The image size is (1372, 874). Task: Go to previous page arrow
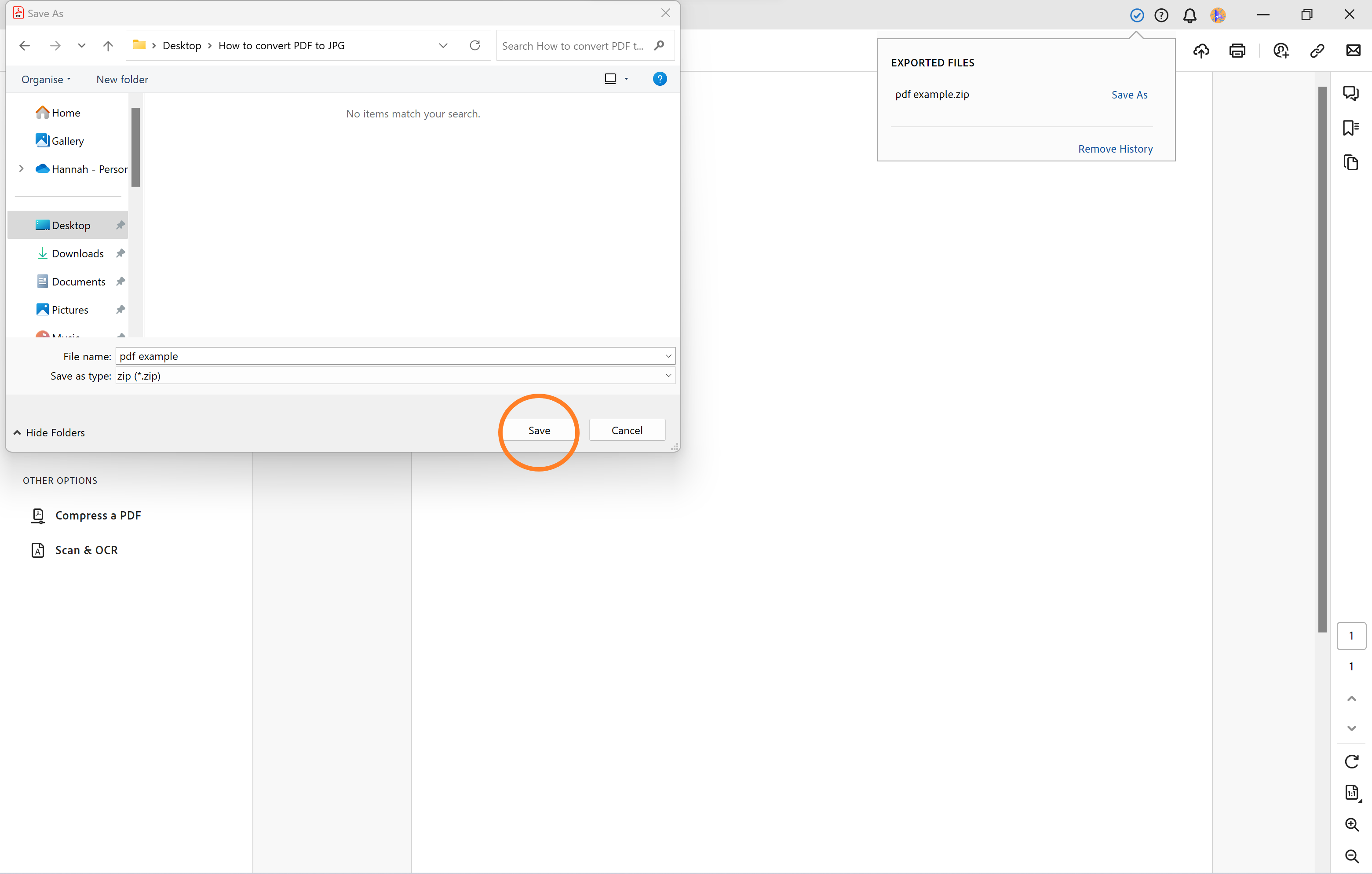pyautogui.click(x=1351, y=698)
